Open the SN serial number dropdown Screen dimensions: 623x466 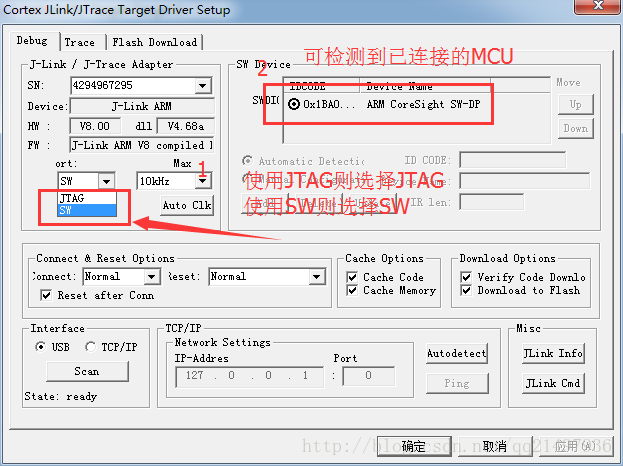click(x=203, y=85)
